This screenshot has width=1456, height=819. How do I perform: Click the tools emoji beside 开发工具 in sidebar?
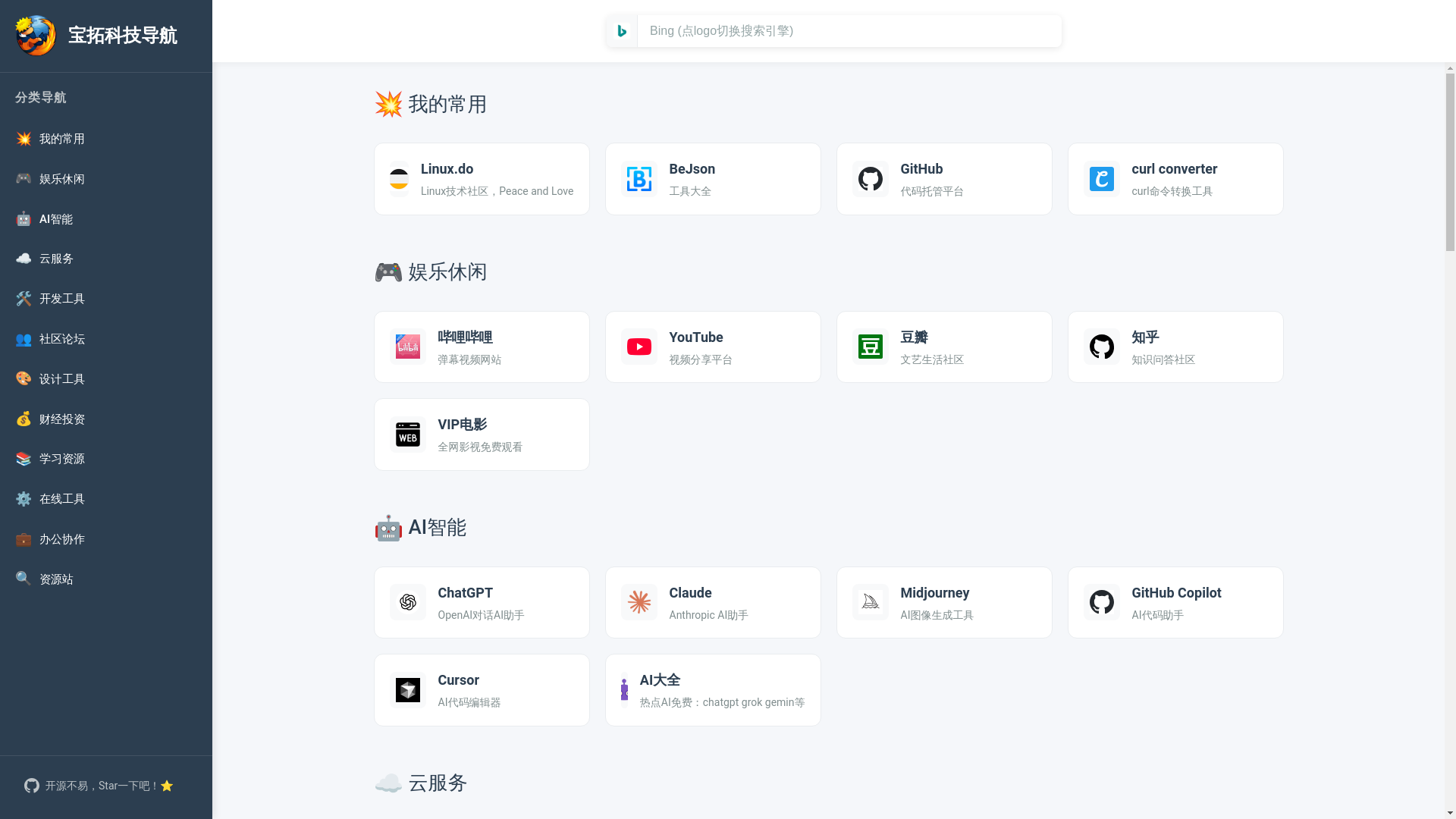(24, 299)
